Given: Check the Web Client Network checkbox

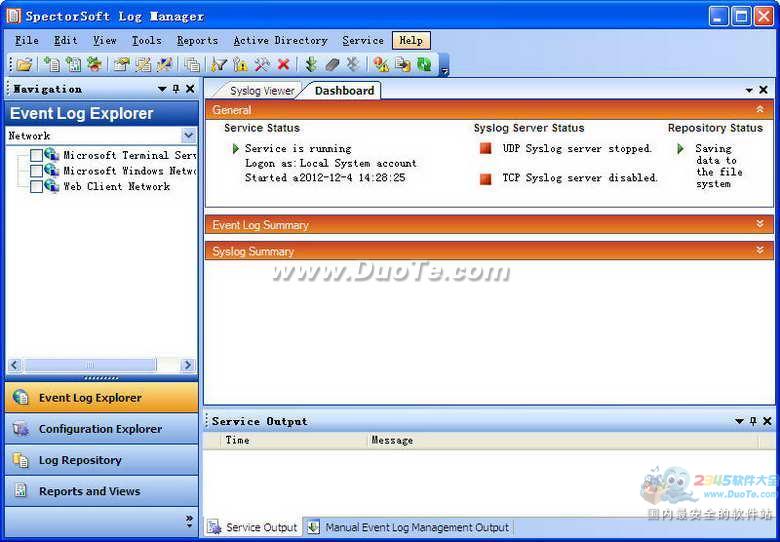Looking at the screenshot, I should click(36, 187).
